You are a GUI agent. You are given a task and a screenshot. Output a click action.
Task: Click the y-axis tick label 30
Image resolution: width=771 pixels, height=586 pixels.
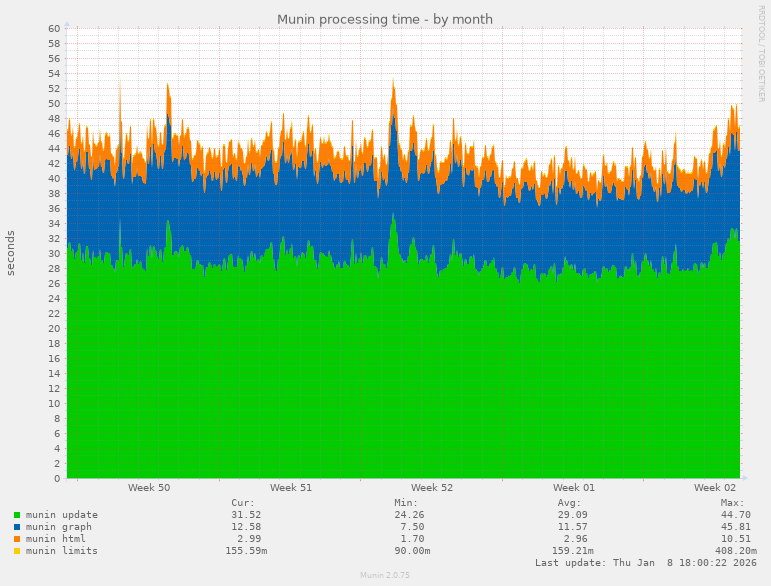pyautogui.click(x=54, y=254)
